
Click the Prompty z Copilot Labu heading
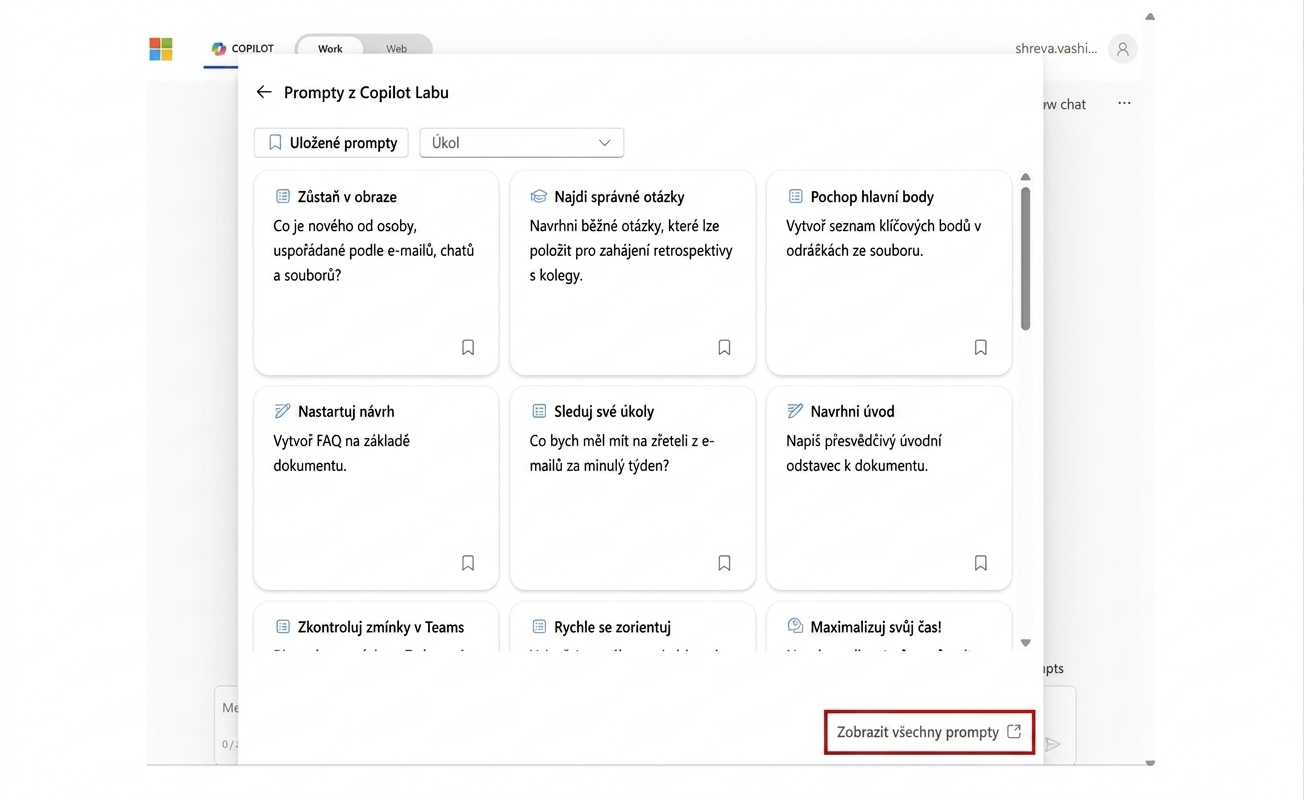click(366, 92)
